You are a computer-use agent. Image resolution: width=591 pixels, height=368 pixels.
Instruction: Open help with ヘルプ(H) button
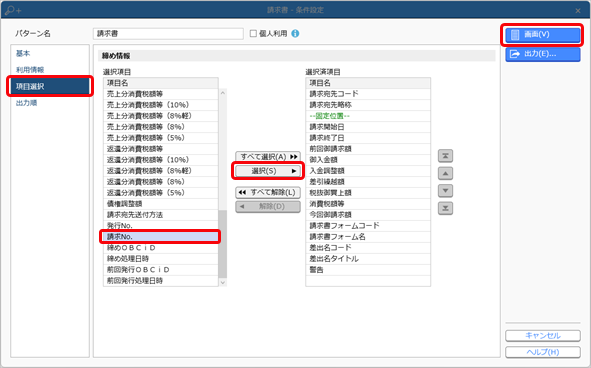coord(543,352)
